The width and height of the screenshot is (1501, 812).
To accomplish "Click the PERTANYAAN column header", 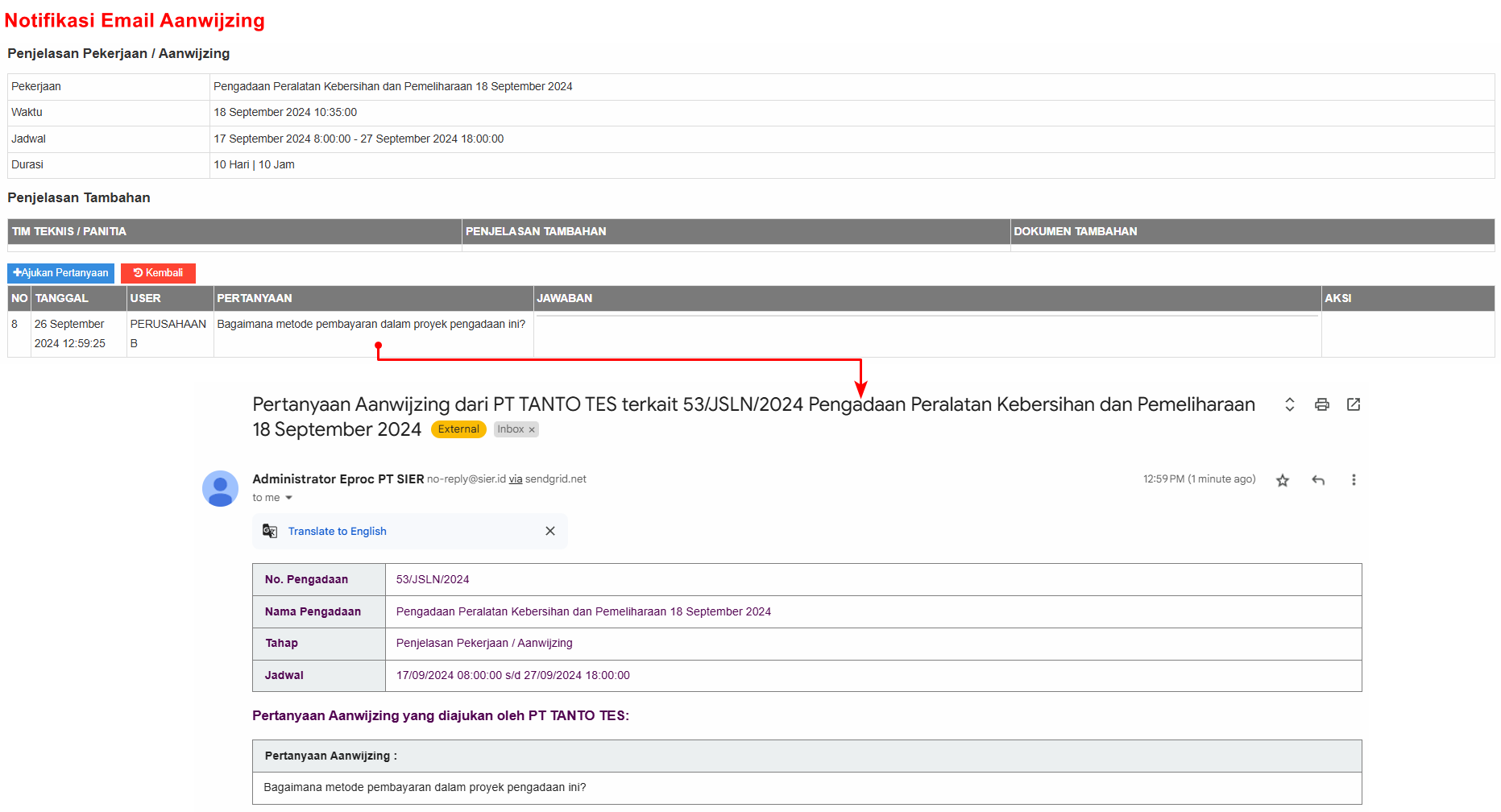I will (x=255, y=298).
